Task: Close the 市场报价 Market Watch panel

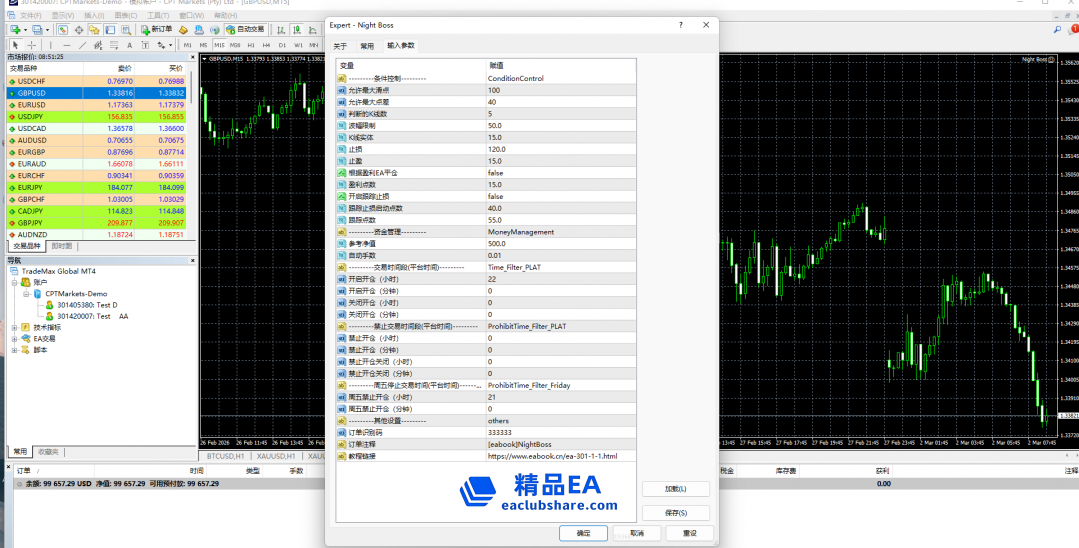Action: 190,57
